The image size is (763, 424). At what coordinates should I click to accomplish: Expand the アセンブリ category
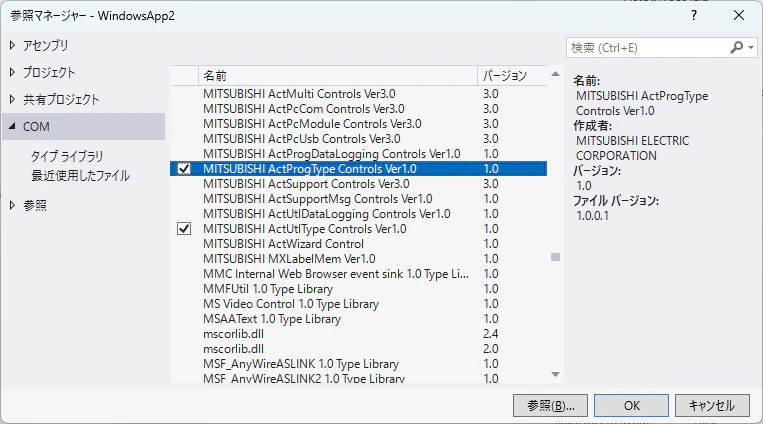tap(13, 45)
